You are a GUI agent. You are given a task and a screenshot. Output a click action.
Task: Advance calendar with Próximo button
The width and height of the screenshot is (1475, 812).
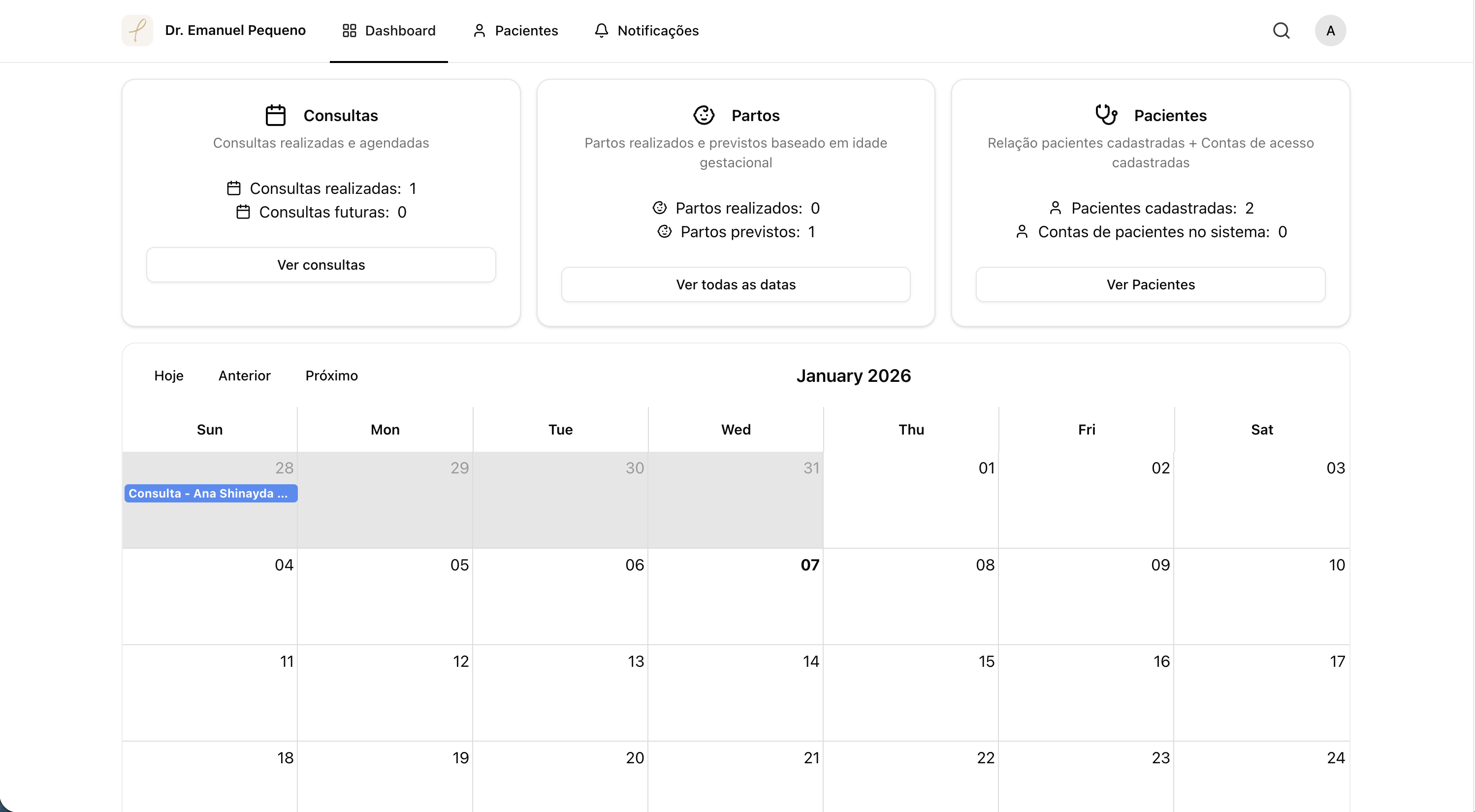[x=331, y=375]
